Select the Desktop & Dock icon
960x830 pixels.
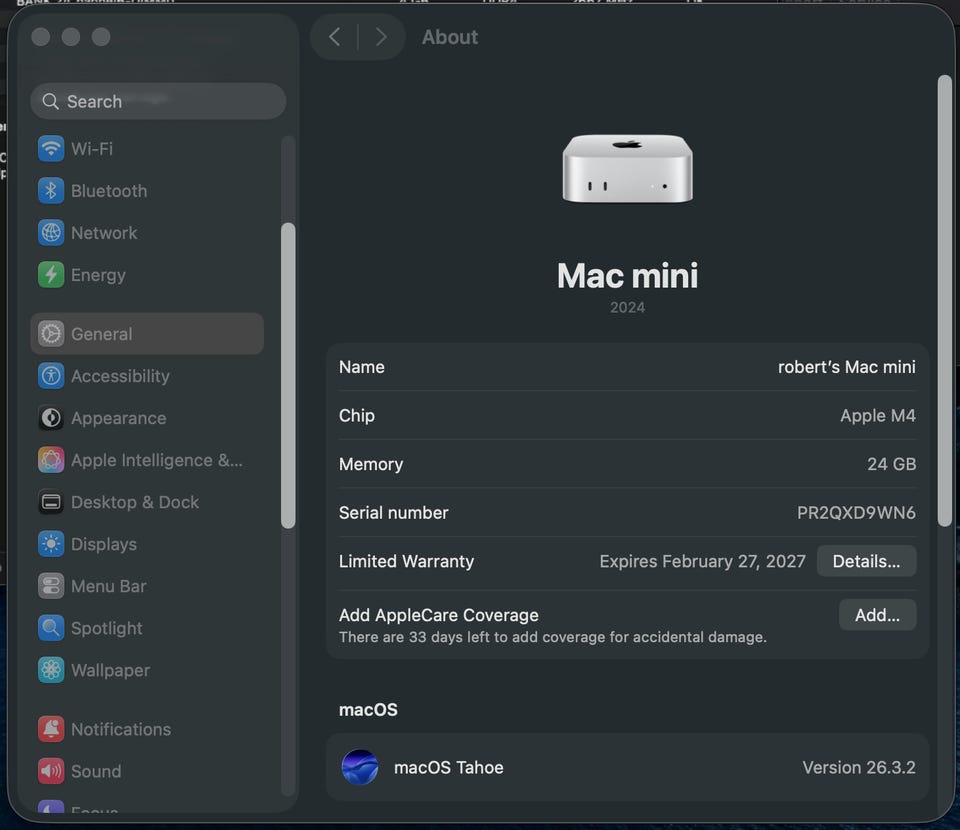point(51,502)
